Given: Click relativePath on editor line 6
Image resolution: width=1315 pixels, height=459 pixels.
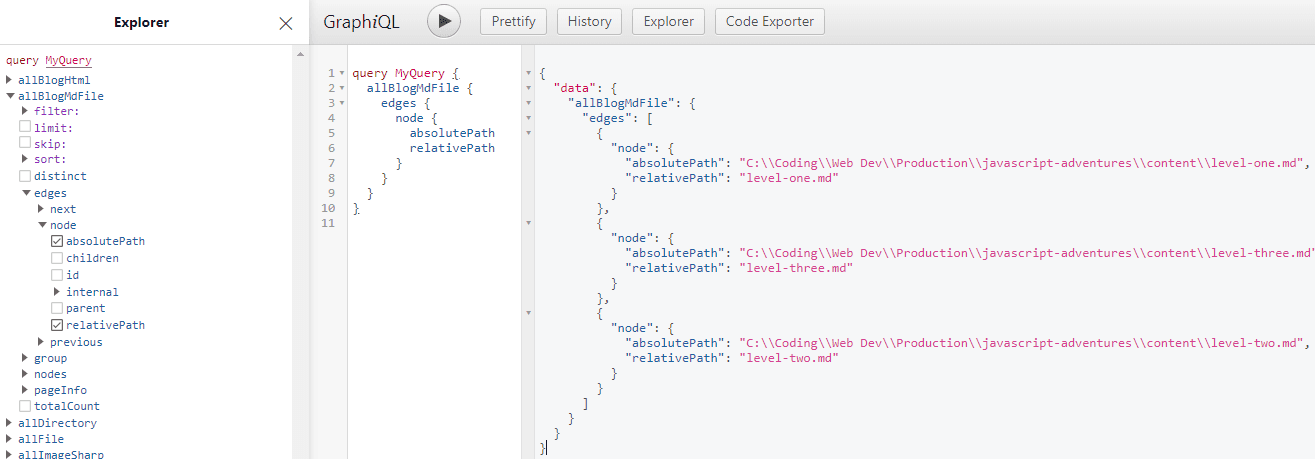Looking at the screenshot, I should 452,148.
